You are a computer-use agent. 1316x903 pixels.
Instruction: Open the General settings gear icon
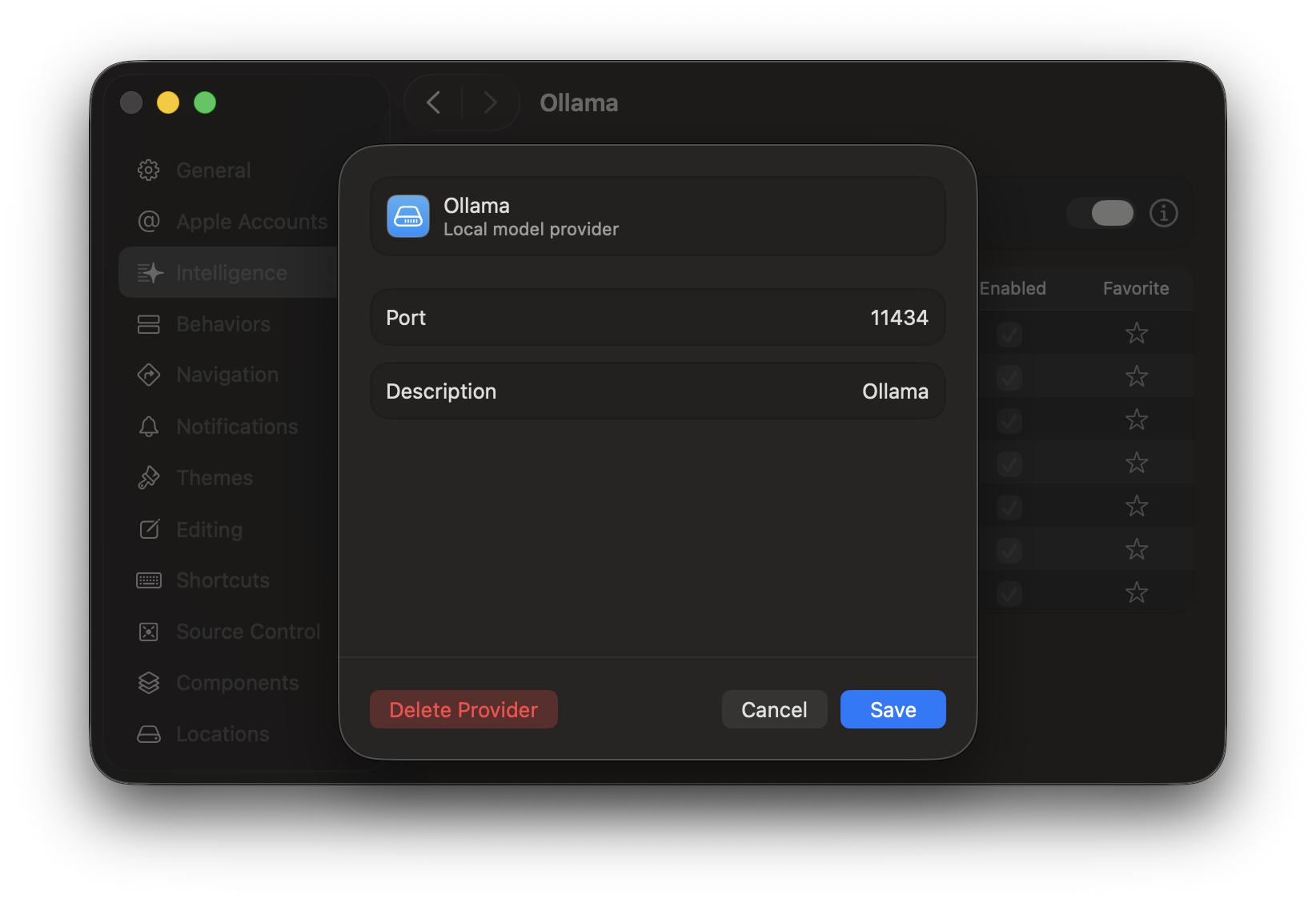pos(149,170)
